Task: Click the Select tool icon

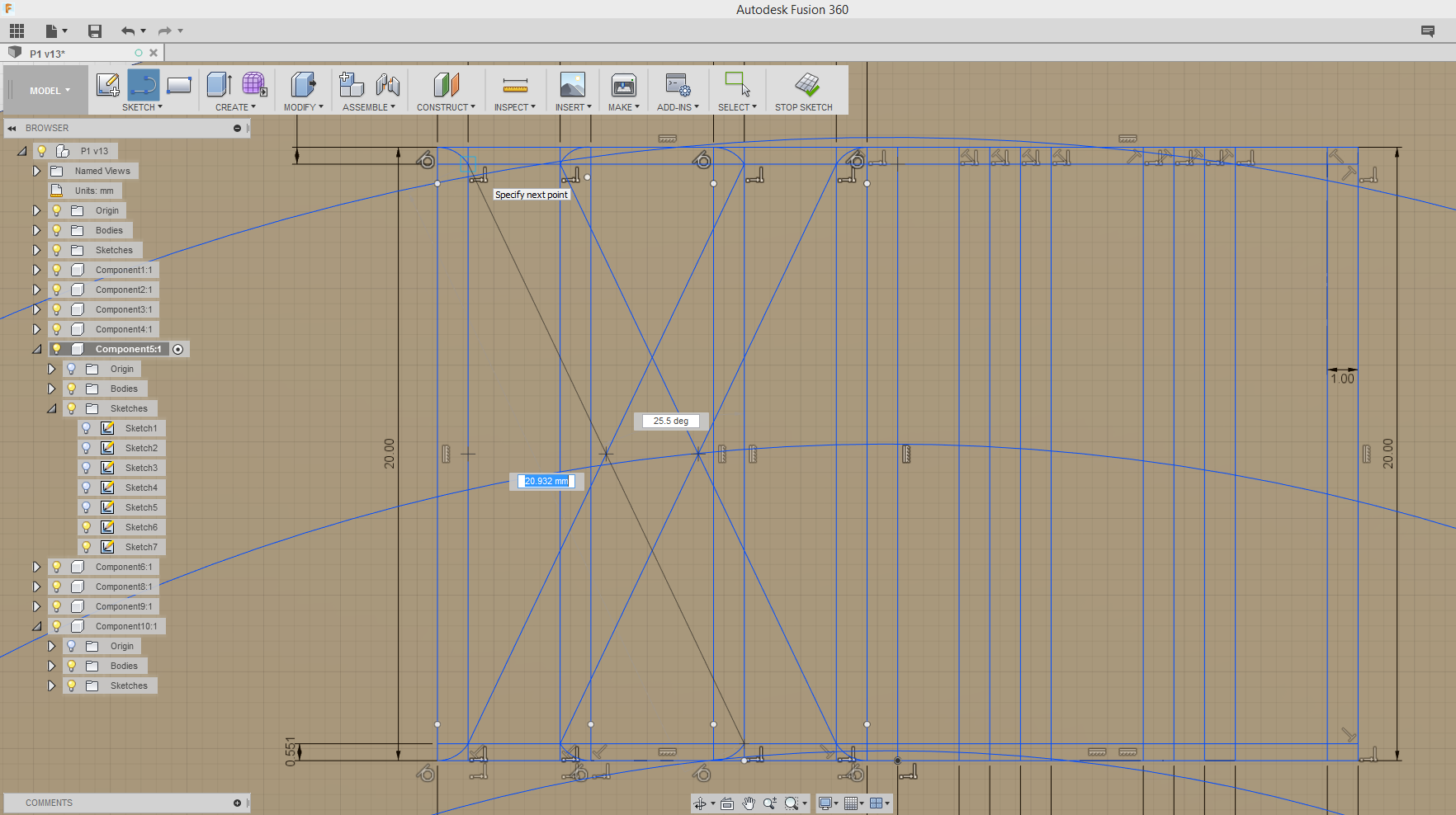Action: point(737,85)
